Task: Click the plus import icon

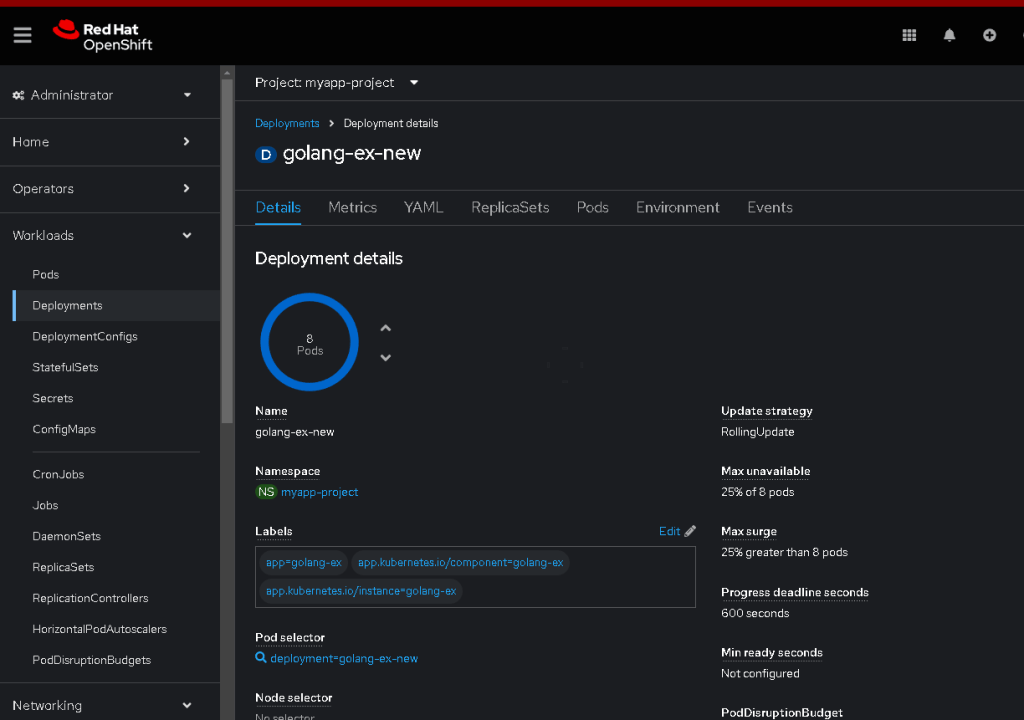Action: 989,35
